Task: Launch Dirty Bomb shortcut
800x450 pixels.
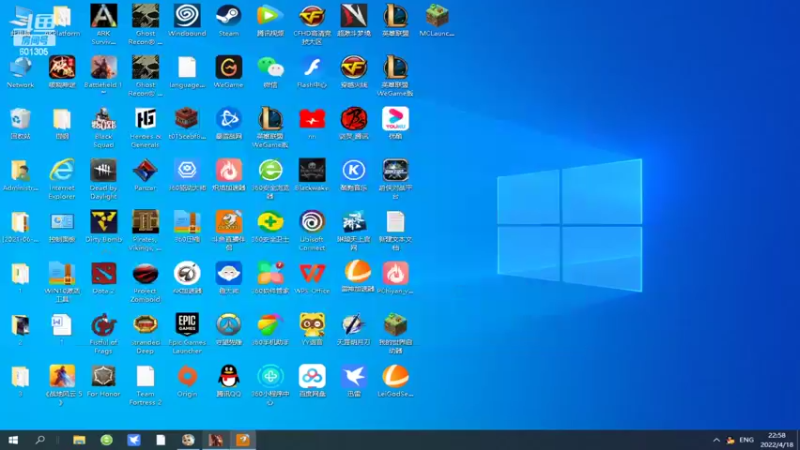Action: pos(104,227)
